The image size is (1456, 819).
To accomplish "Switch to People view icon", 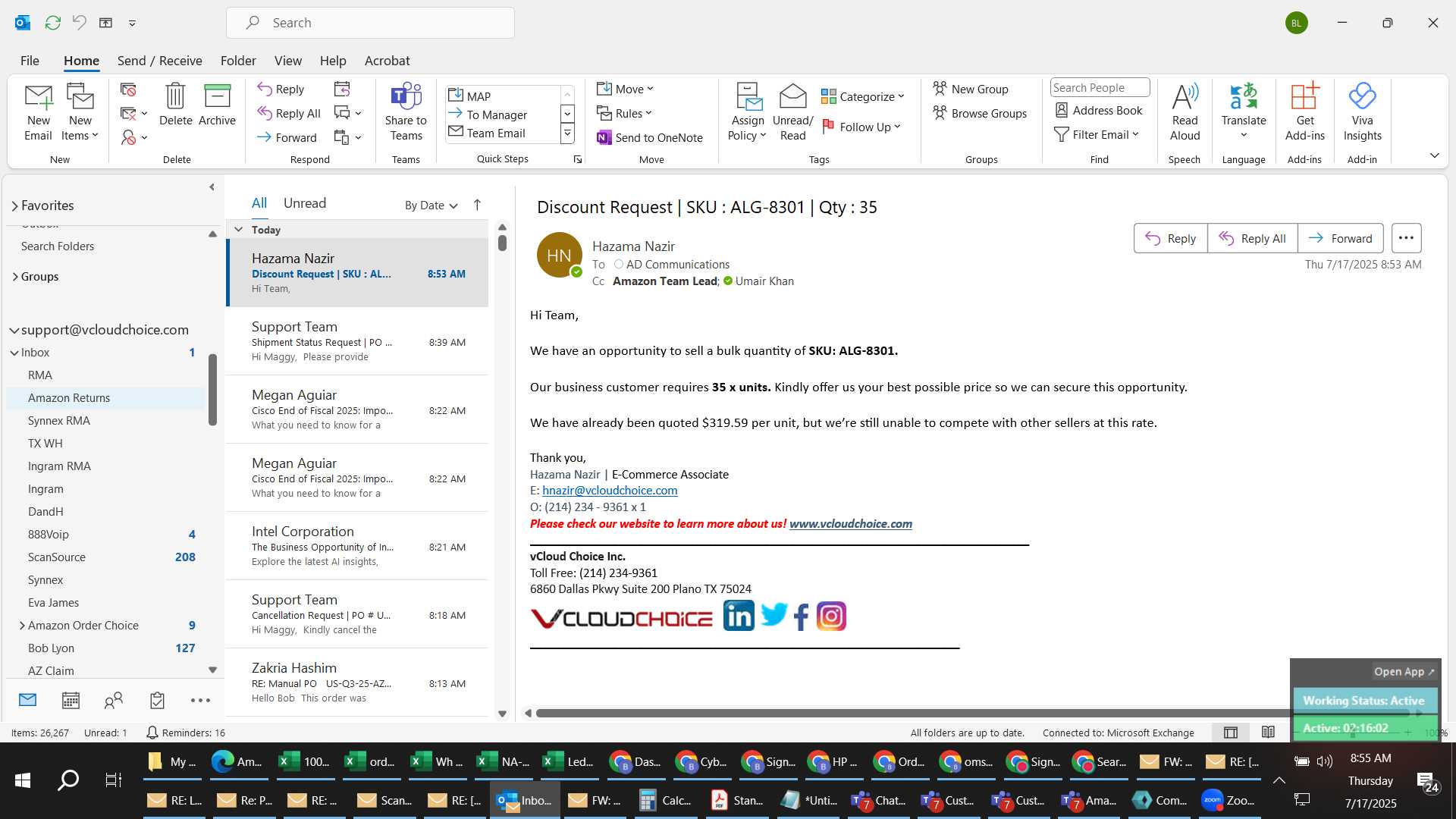I will tap(114, 700).
